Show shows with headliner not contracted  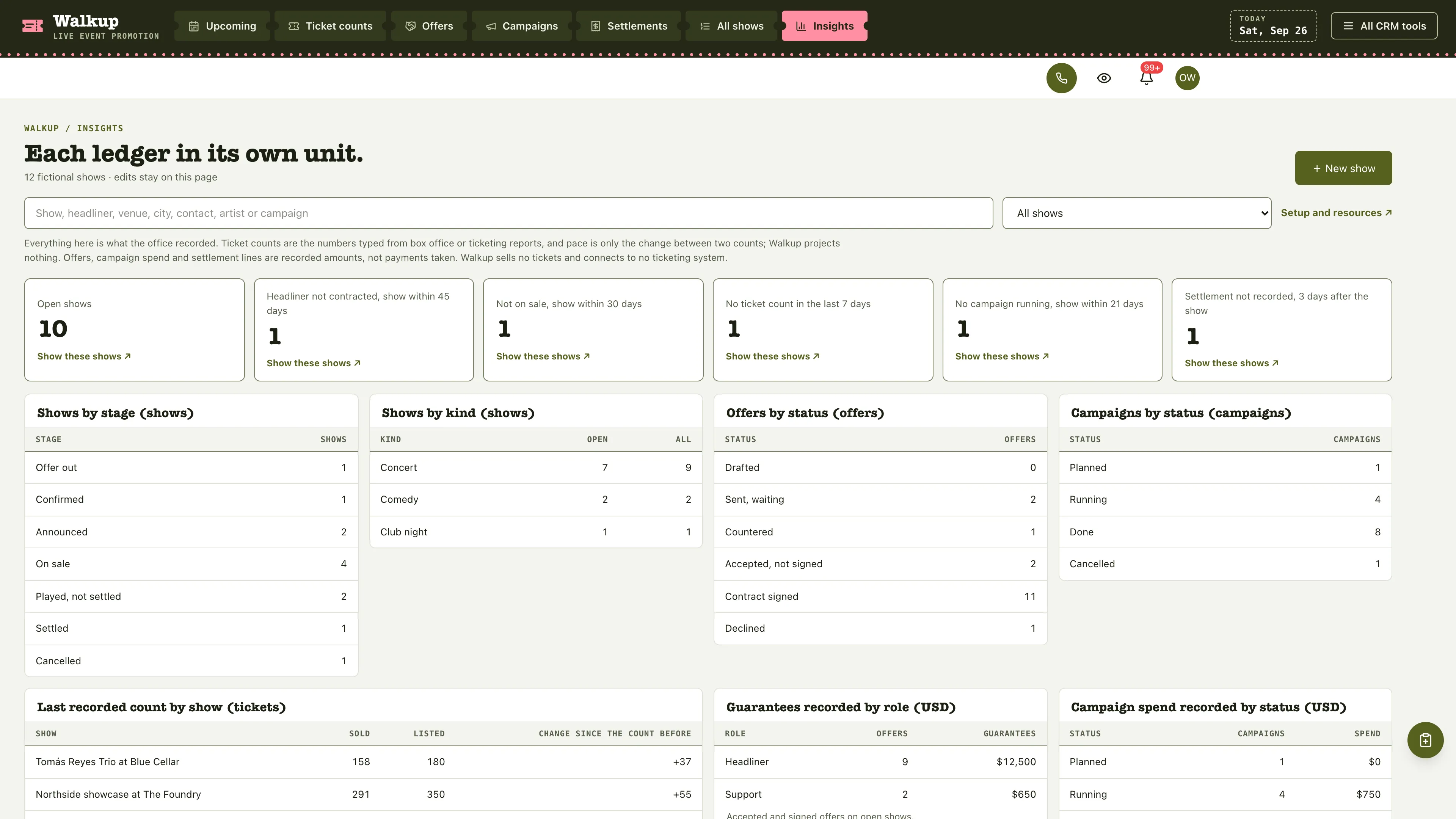[x=313, y=363]
